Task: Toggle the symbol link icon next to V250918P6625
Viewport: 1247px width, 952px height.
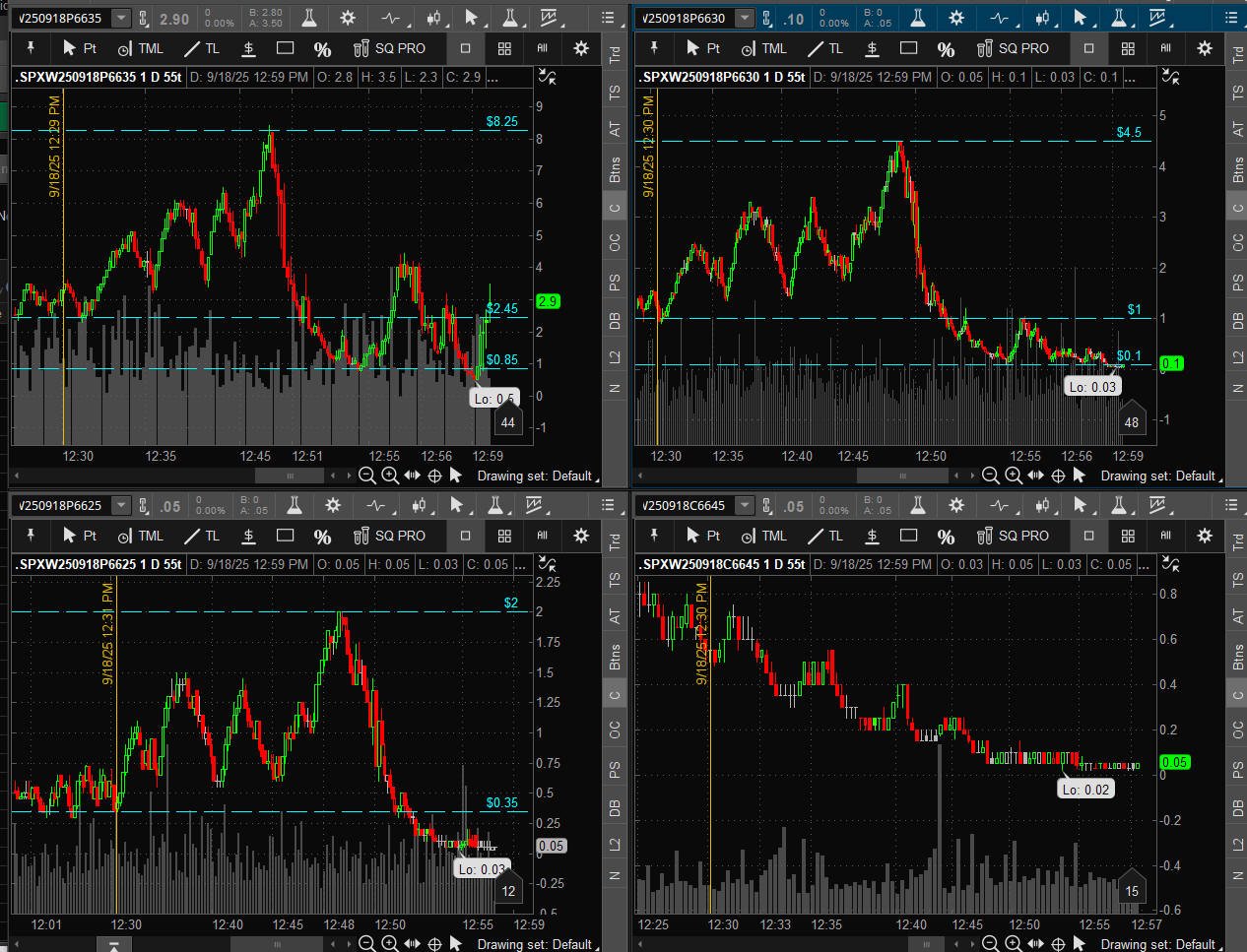Action: click(144, 506)
